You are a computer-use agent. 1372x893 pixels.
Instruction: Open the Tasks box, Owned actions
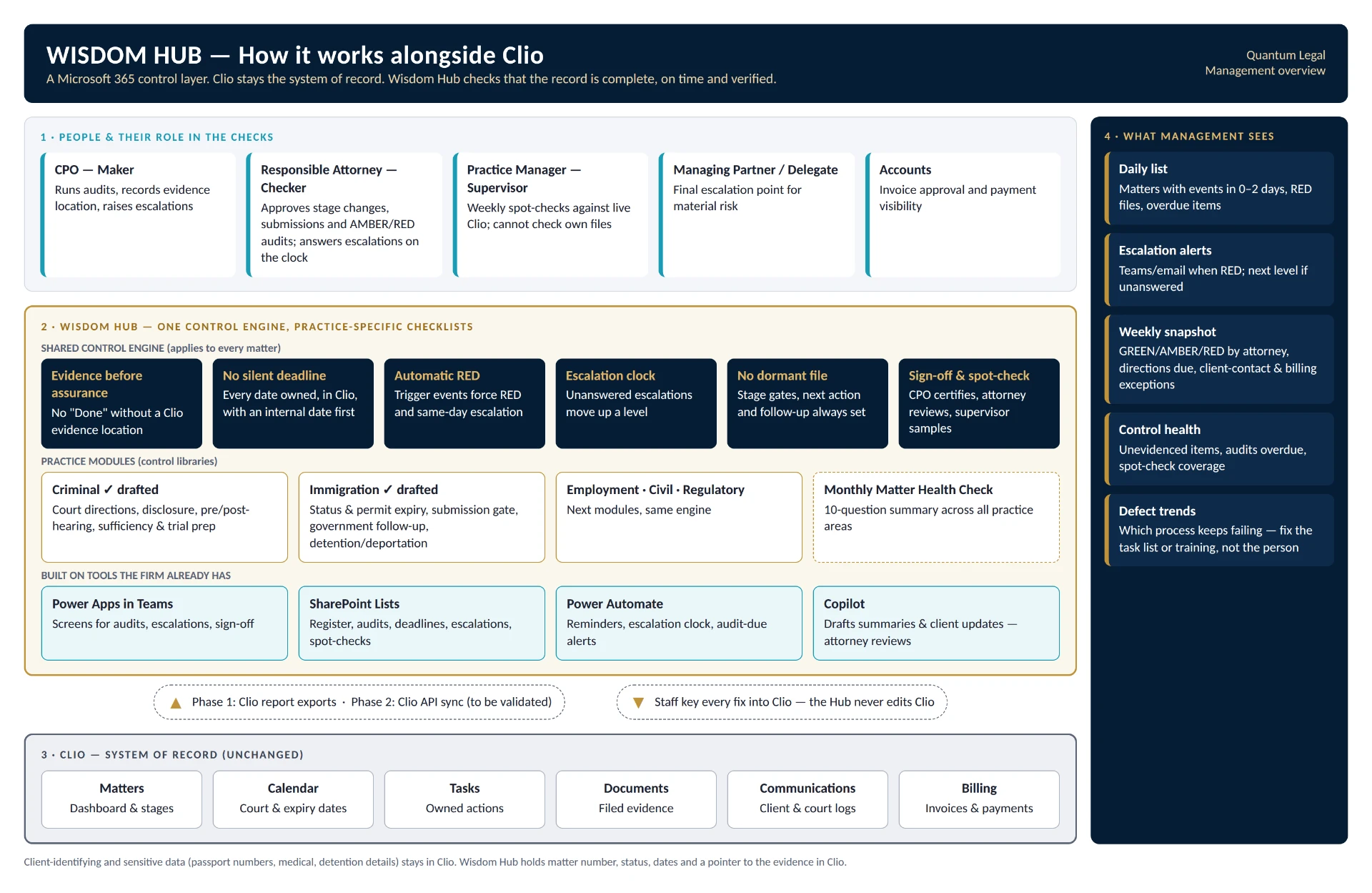click(464, 799)
